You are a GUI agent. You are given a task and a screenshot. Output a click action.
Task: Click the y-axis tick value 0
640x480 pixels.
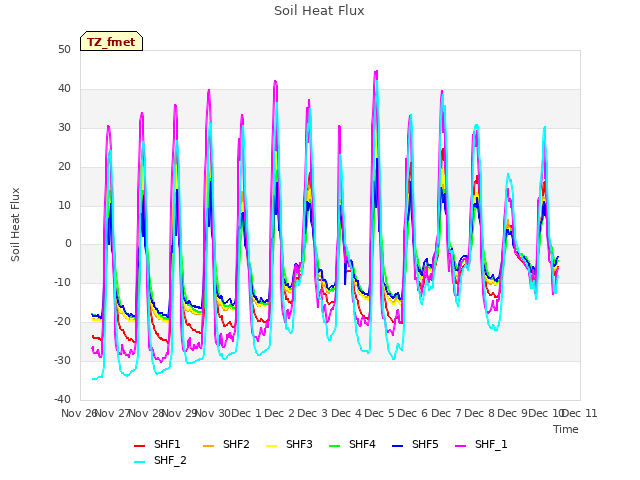pyautogui.click(x=68, y=244)
